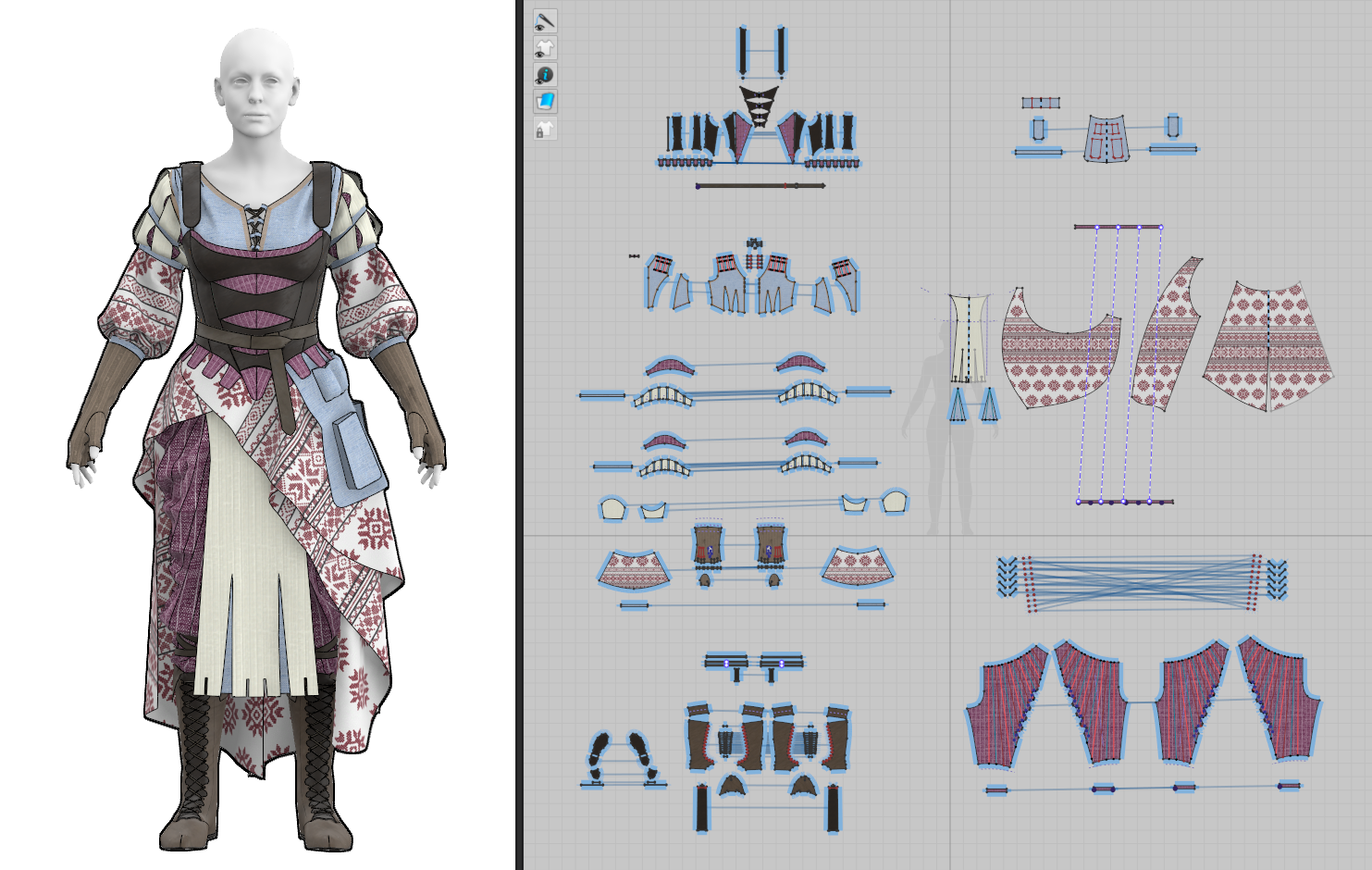Click the avatar's head in 3D view

[x=256, y=83]
